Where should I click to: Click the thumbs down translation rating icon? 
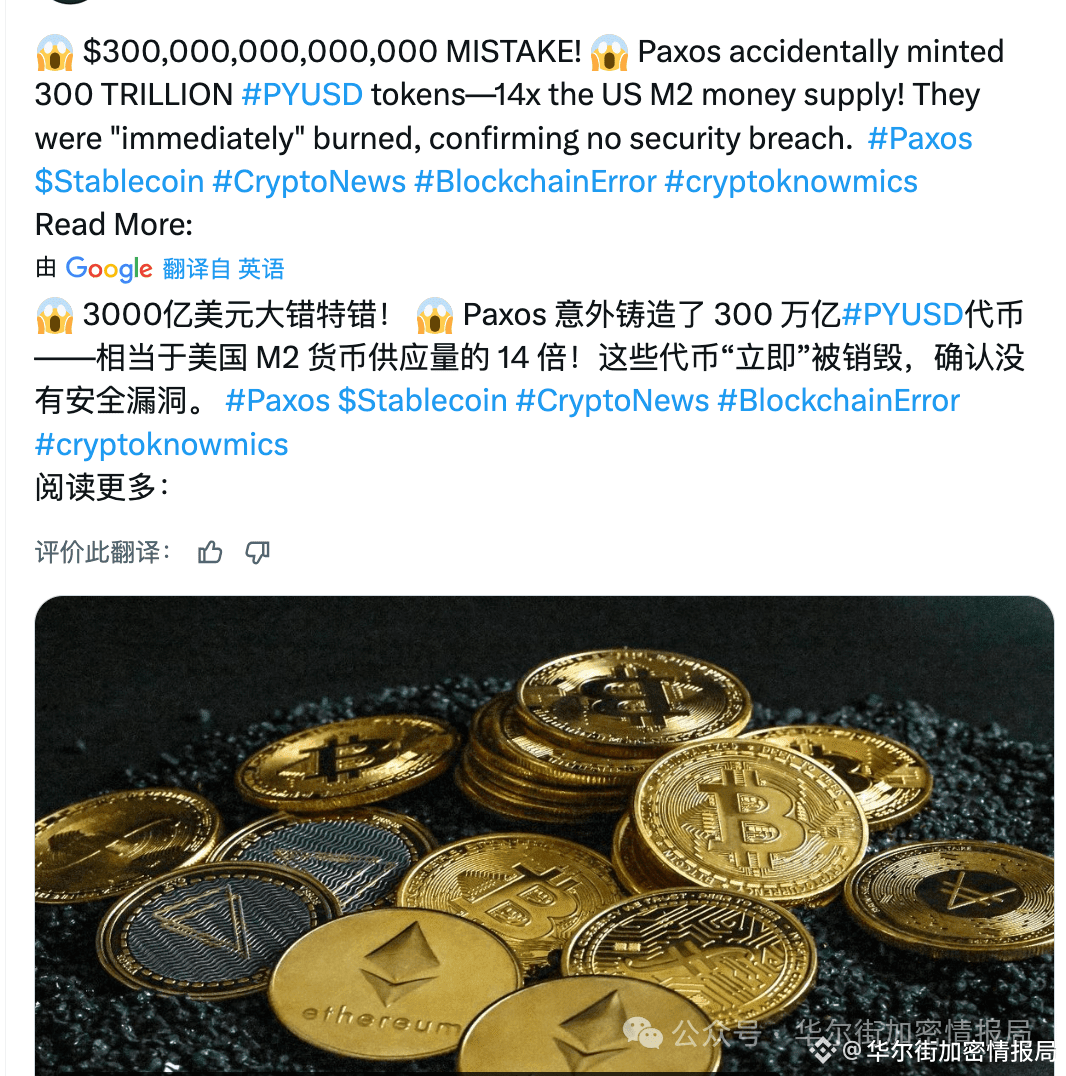click(257, 552)
